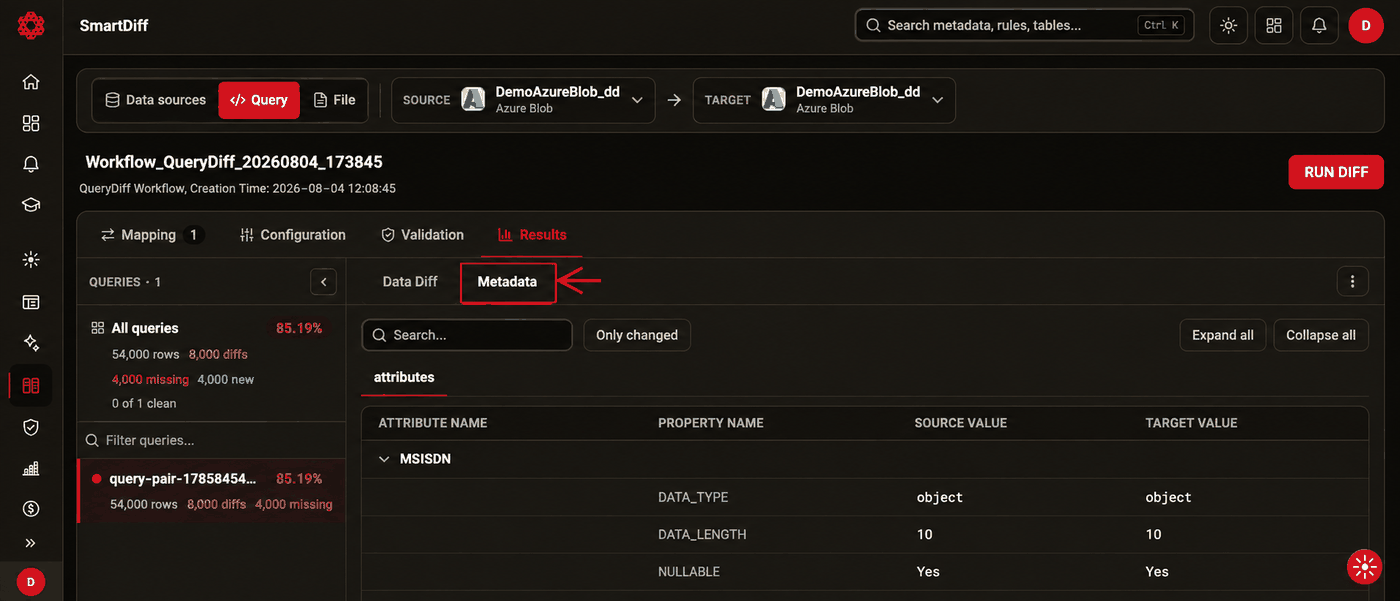Click the Filter queries input

click(211, 440)
